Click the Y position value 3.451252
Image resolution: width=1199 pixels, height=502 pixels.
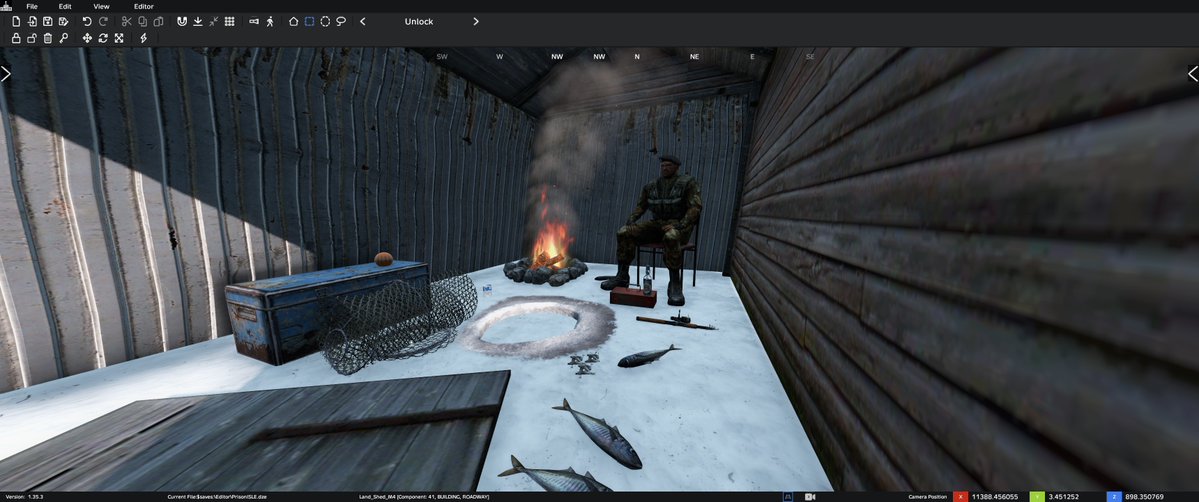pos(1062,497)
